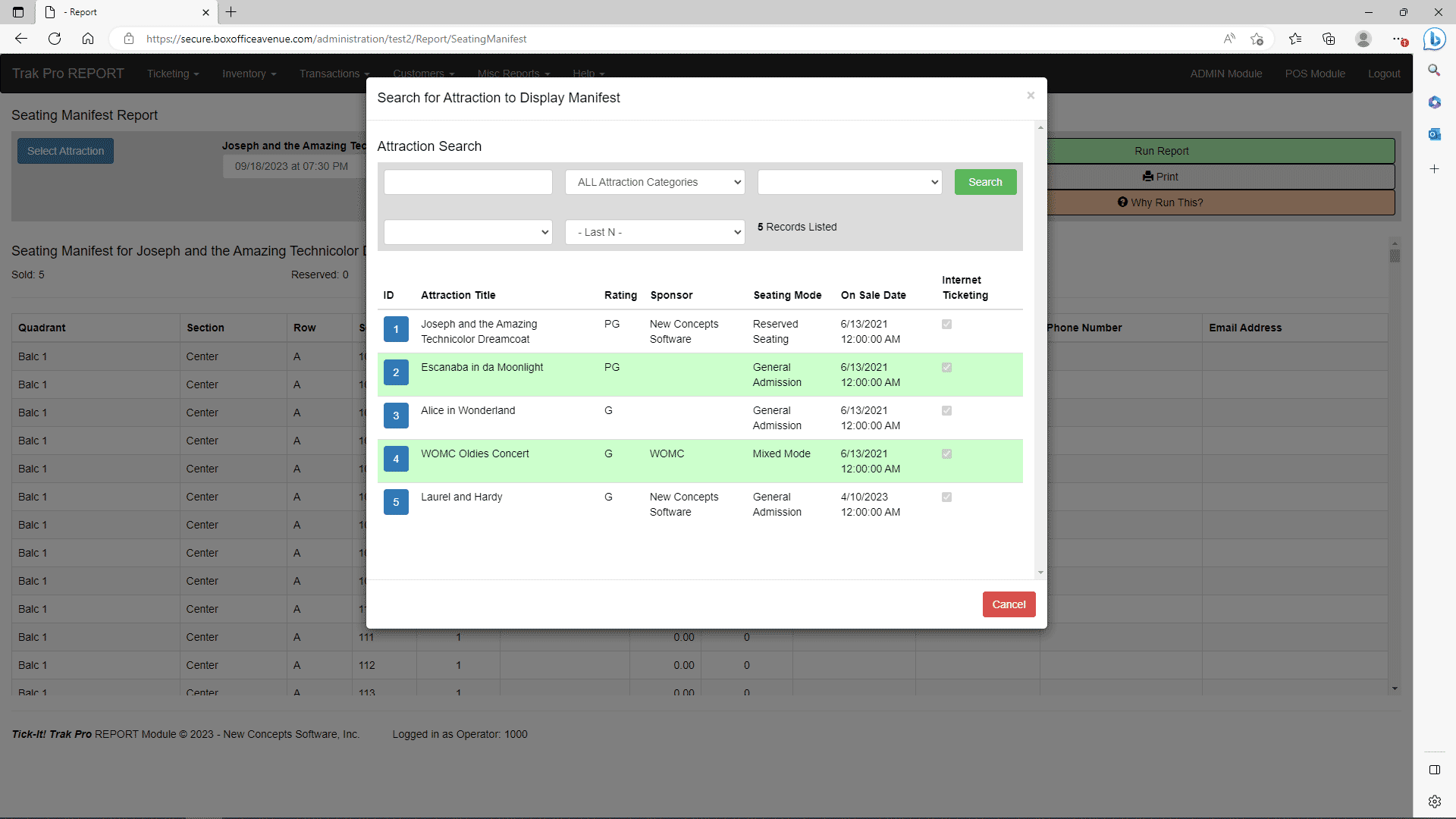1456x819 pixels.
Task: Refresh the browser page
Action: [x=55, y=39]
